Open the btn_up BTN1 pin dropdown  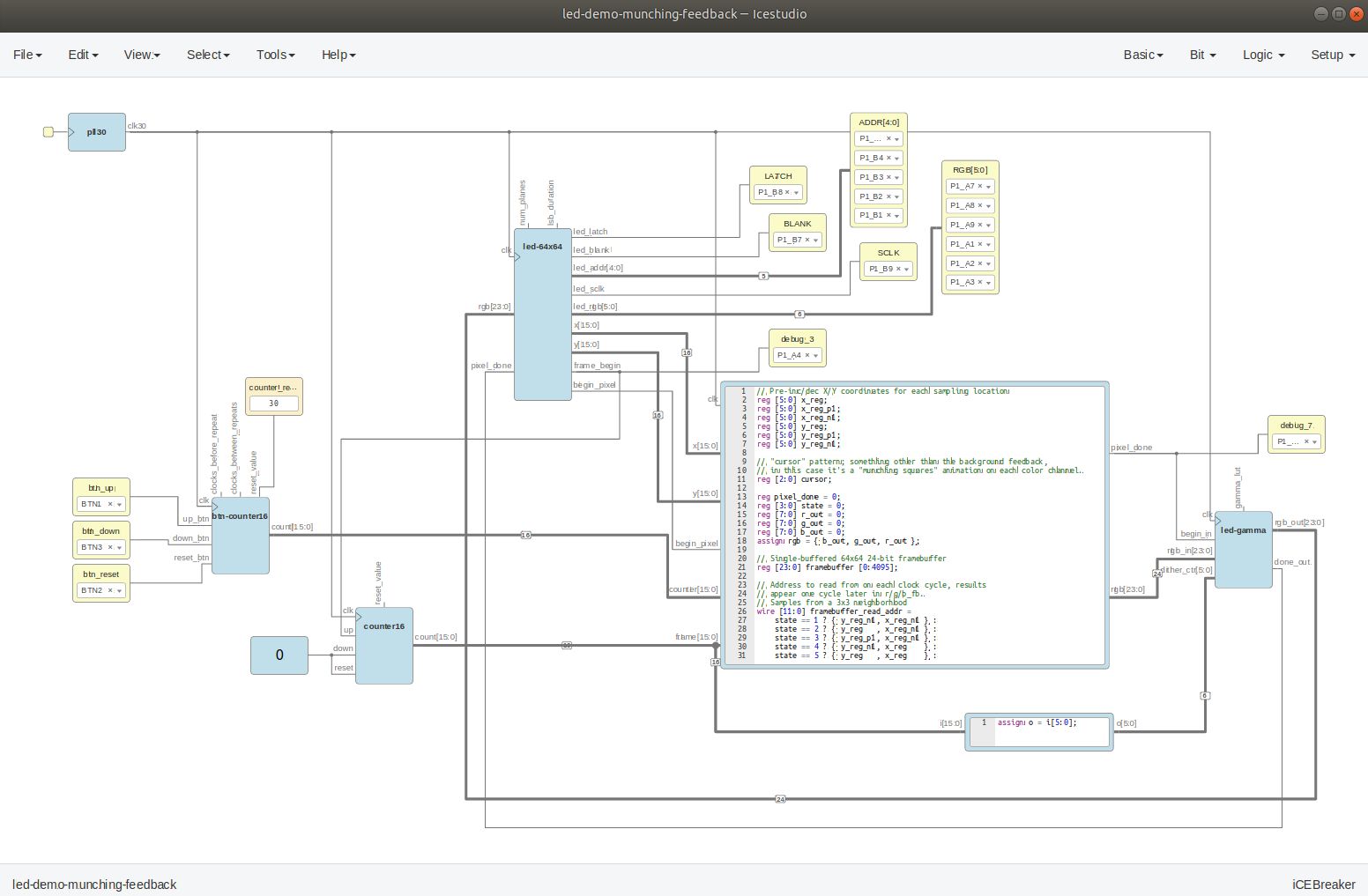[119, 504]
